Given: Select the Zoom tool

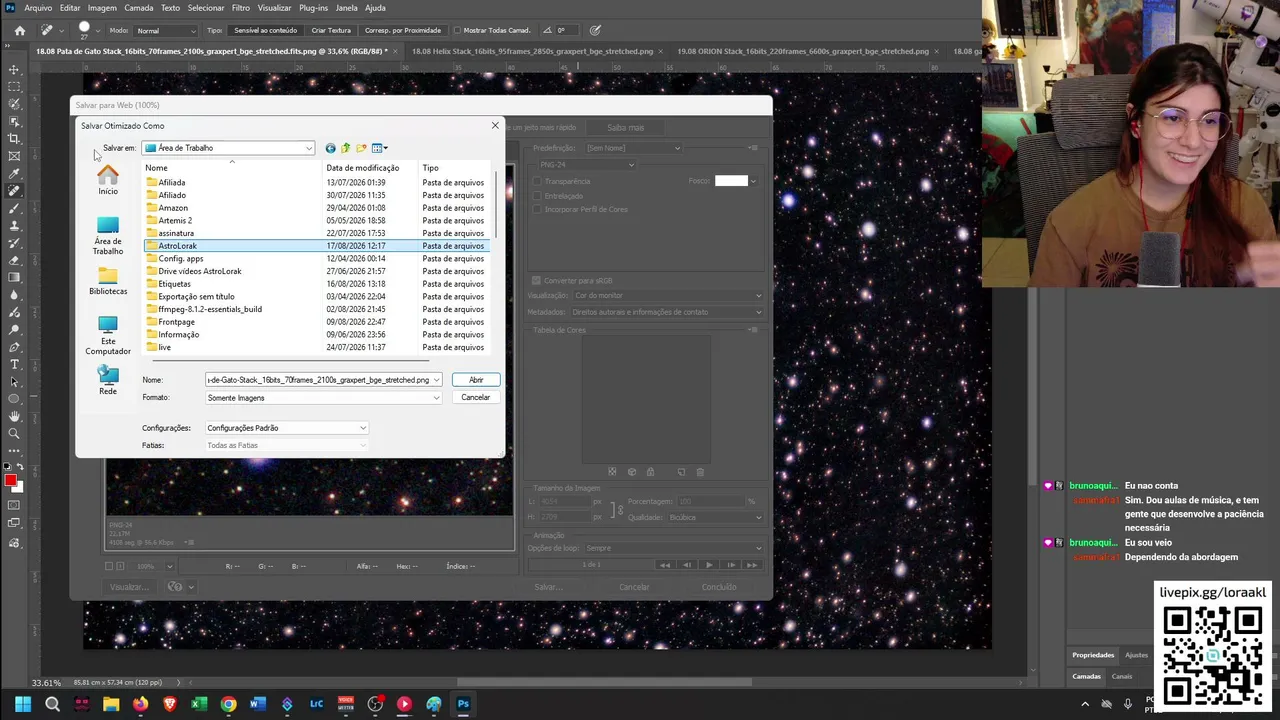Looking at the screenshot, I should coord(14,433).
